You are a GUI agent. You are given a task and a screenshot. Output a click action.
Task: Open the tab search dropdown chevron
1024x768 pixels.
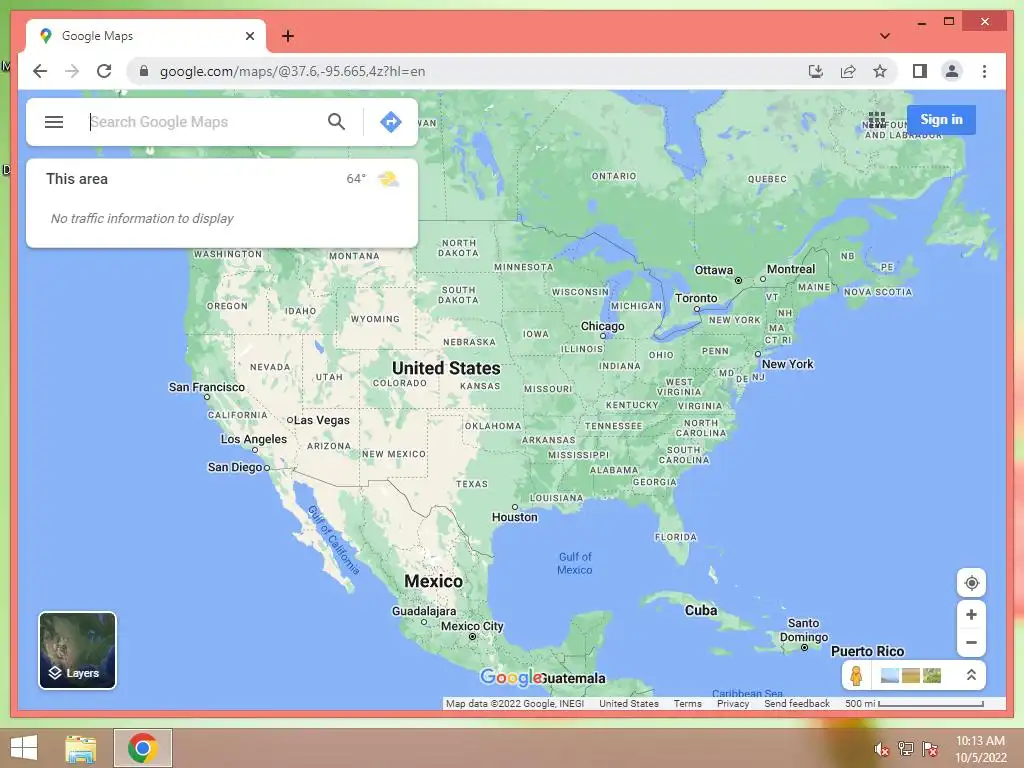(885, 36)
